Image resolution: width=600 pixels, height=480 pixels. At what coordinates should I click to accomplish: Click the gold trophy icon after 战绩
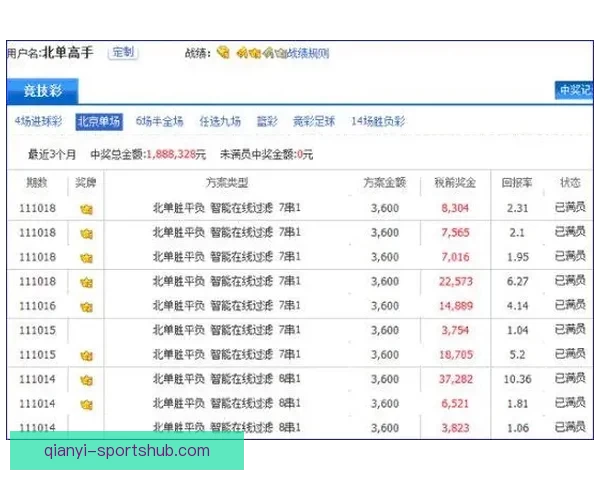(223, 52)
